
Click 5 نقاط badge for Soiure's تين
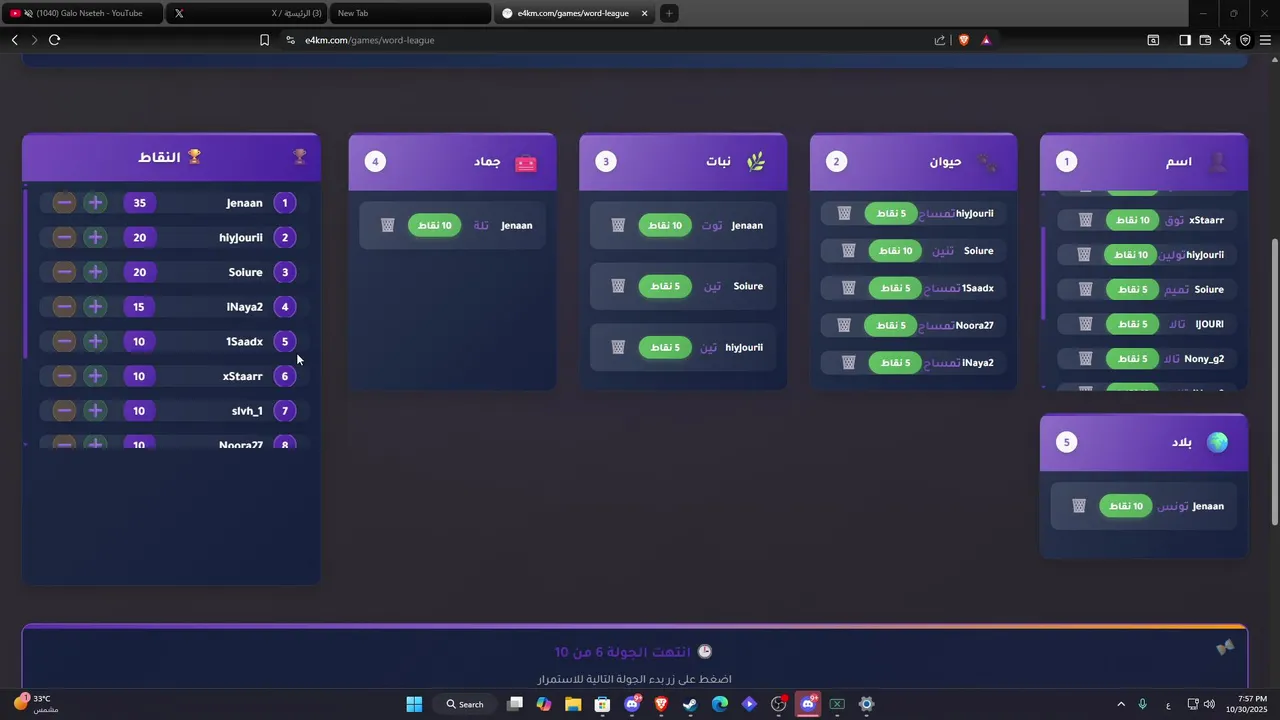pos(665,286)
